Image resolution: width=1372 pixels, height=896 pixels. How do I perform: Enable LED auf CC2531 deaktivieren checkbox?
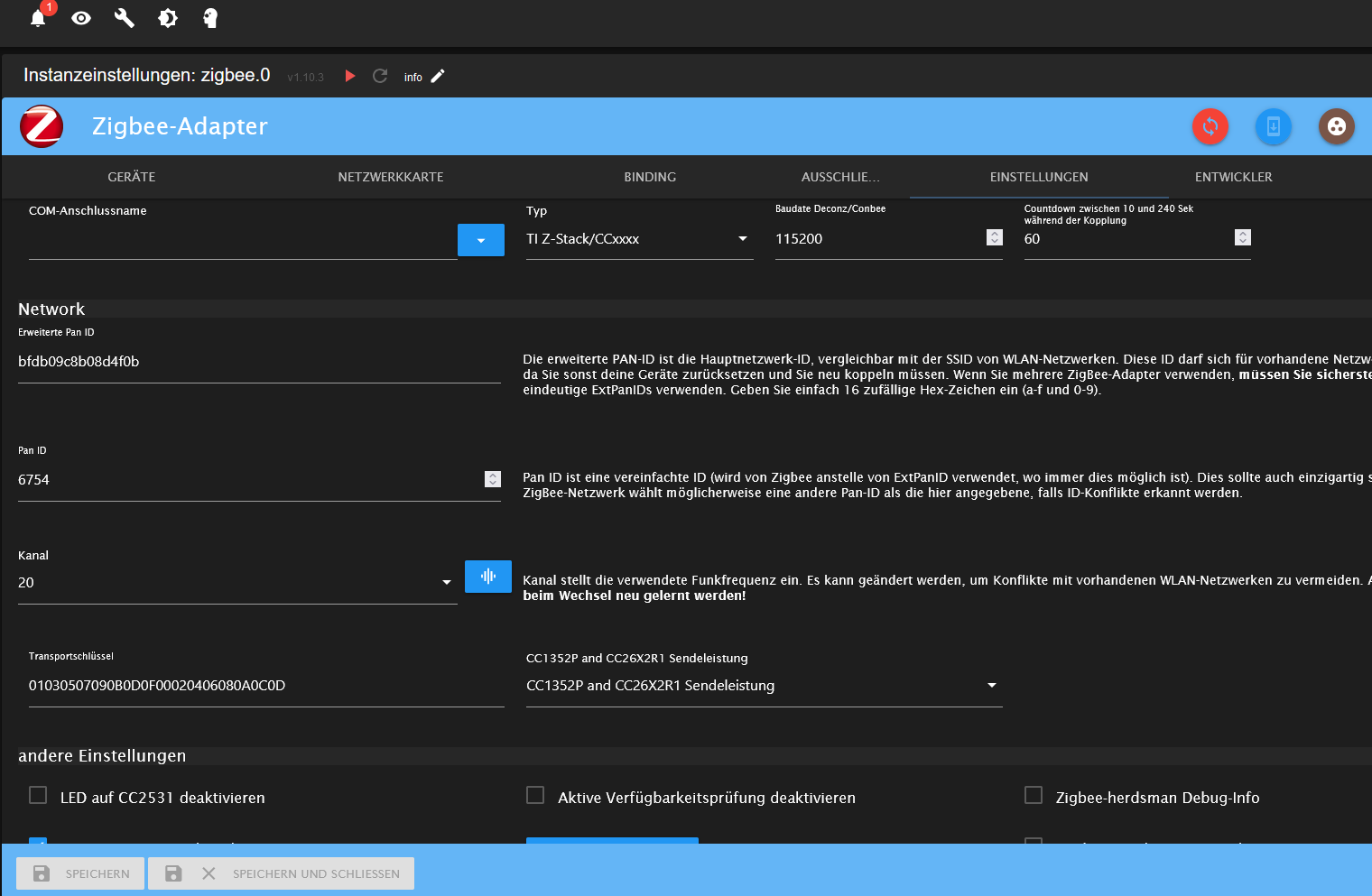click(38, 795)
